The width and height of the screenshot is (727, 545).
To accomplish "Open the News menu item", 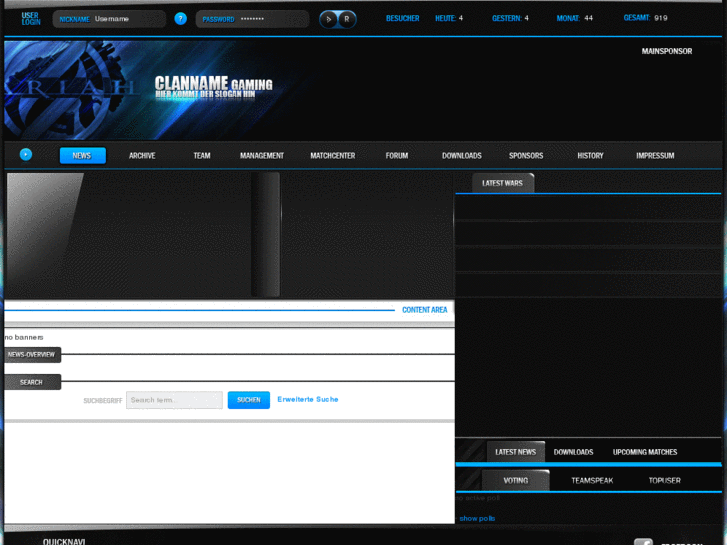I will [x=83, y=155].
